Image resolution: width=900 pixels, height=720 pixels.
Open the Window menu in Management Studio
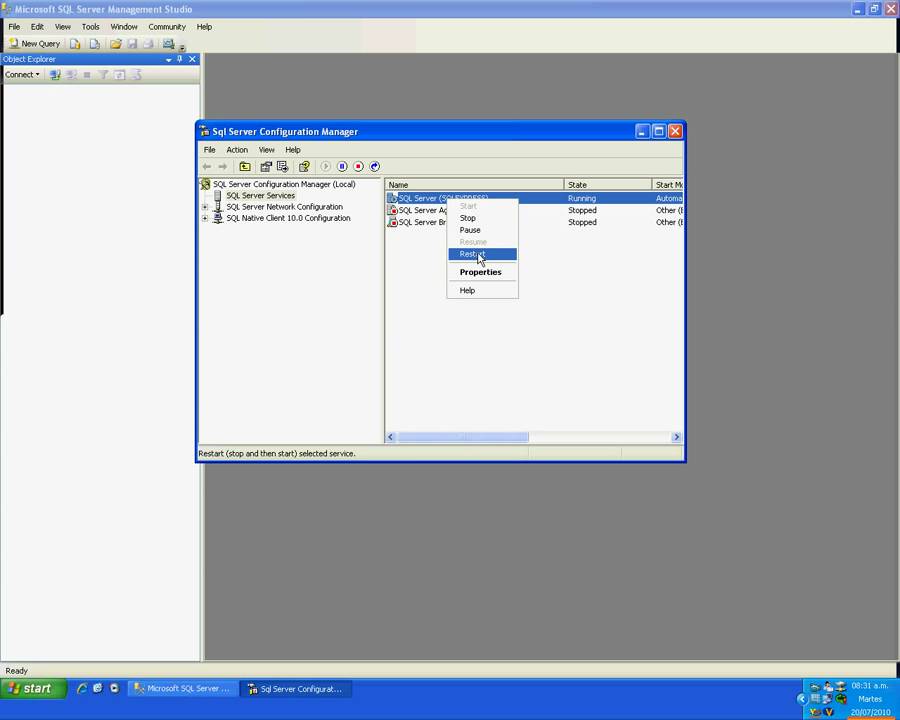[124, 27]
